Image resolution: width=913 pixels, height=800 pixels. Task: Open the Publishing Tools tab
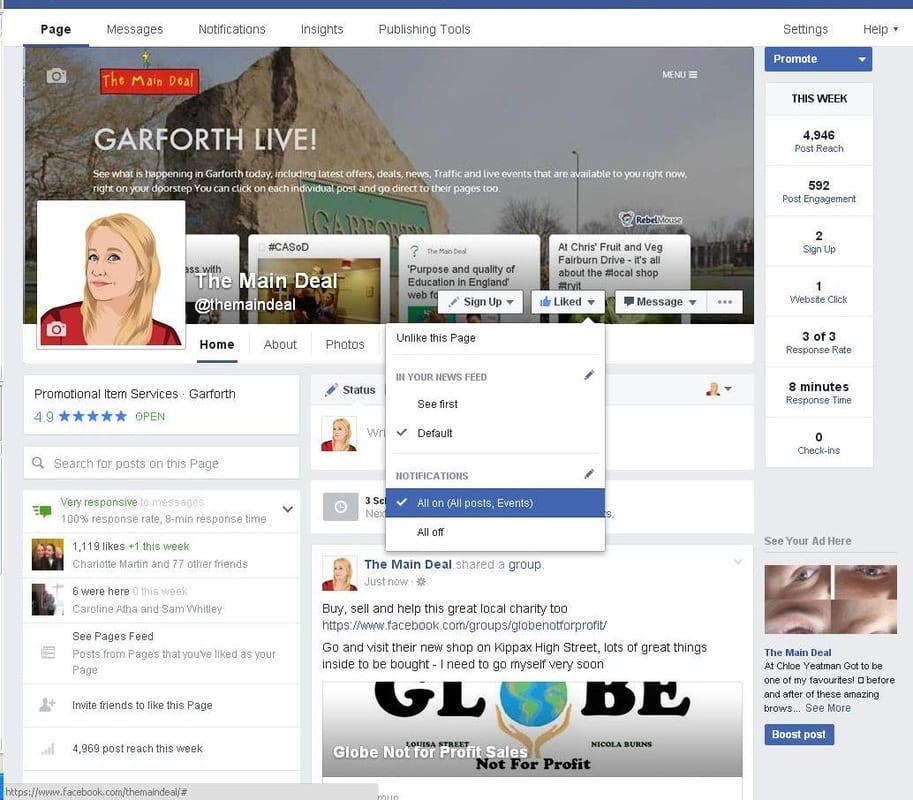click(x=424, y=29)
